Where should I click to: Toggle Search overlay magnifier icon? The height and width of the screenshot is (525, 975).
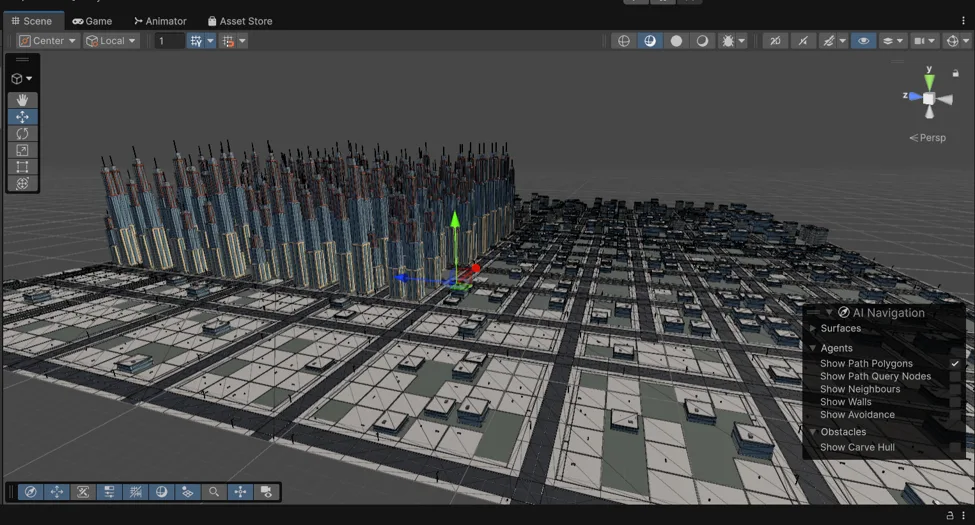(x=213, y=492)
